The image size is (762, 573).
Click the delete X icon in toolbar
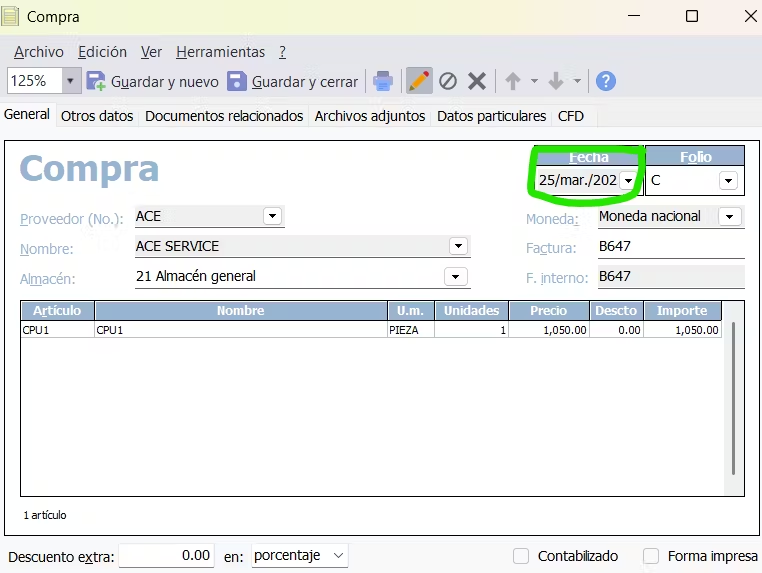(477, 81)
